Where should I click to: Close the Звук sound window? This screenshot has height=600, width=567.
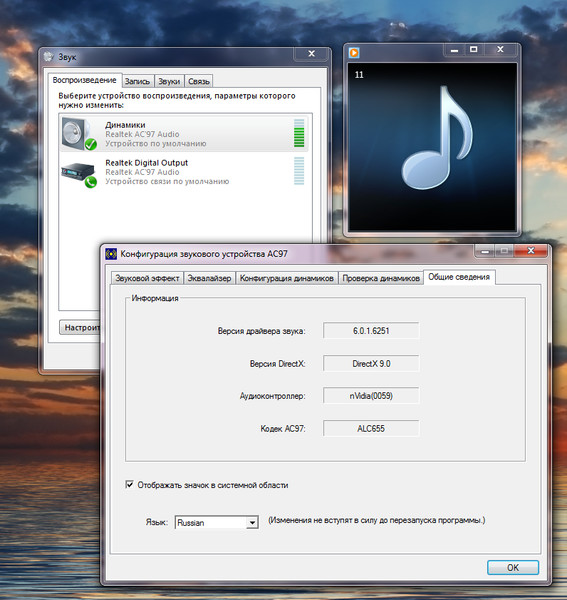(x=311, y=54)
